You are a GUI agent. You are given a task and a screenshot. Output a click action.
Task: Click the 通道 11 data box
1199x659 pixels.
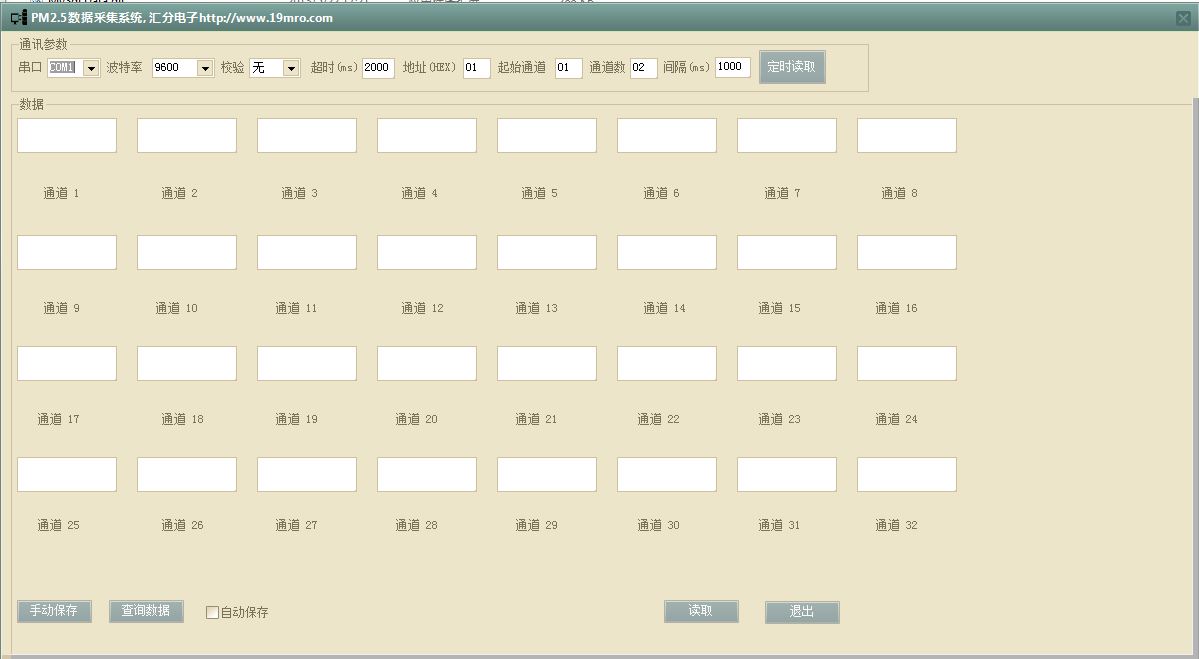coord(307,252)
